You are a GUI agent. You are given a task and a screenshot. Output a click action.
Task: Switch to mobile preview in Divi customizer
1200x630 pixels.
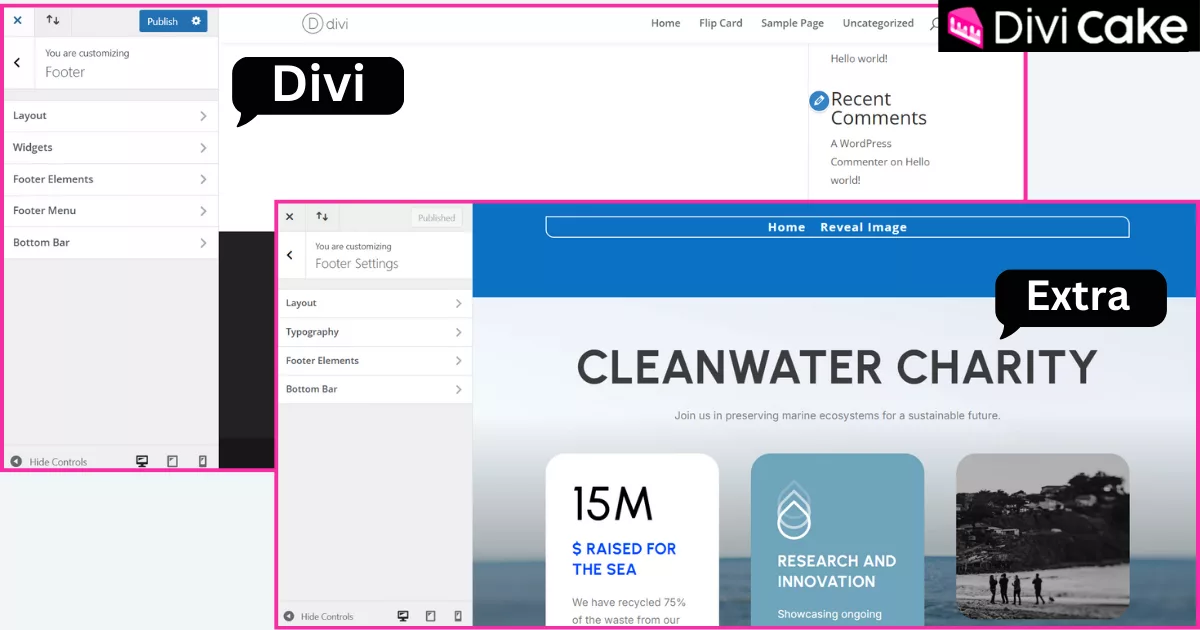[x=202, y=462]
